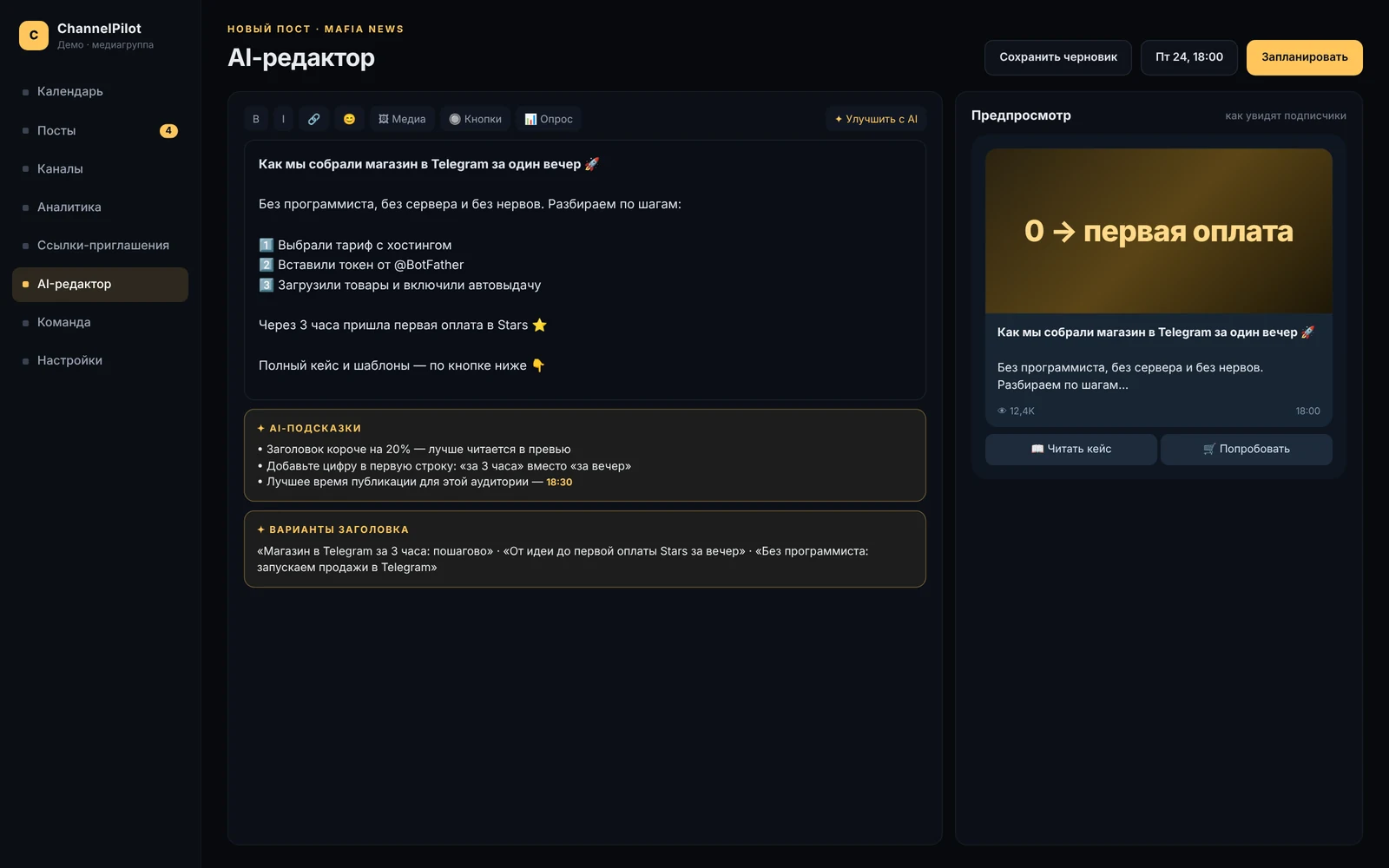Viewport: 1389px width, 868px height.
Task: Click the headline variants text block
Action: (x=563, y=559)
